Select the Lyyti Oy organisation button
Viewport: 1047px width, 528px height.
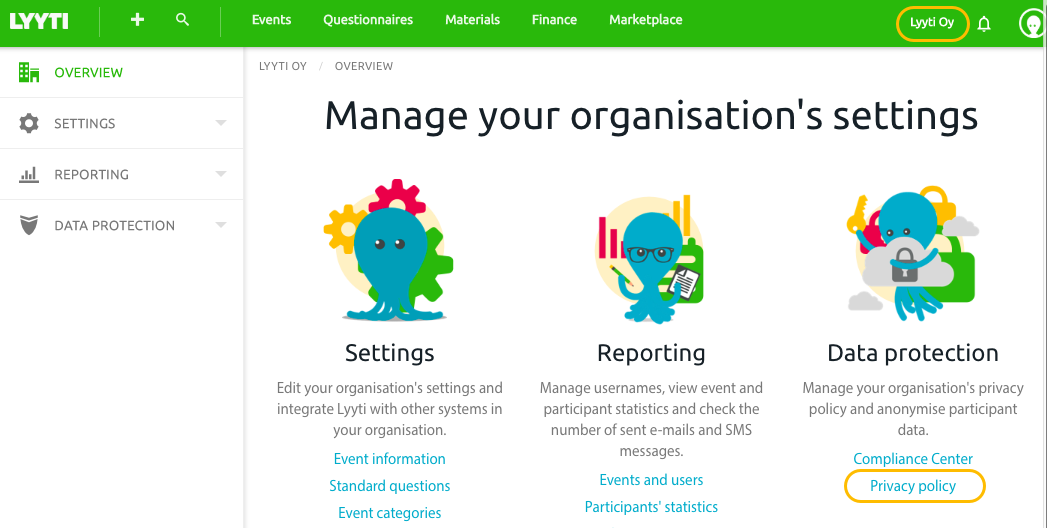932,23
